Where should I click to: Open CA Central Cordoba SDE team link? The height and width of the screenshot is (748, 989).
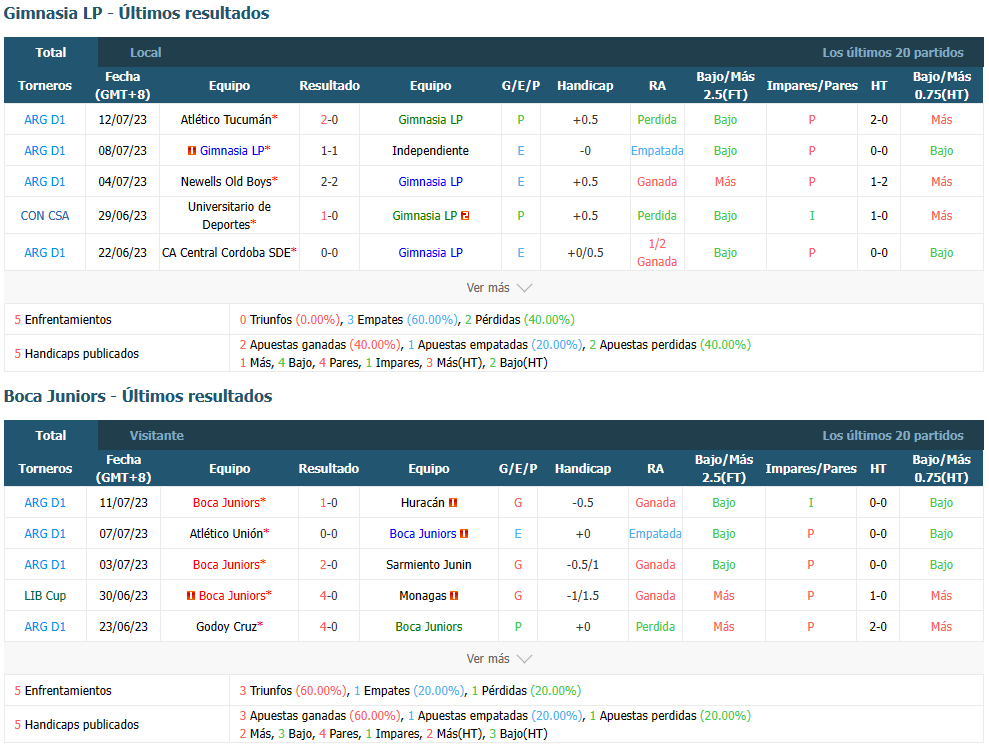[x=226, y=252]
